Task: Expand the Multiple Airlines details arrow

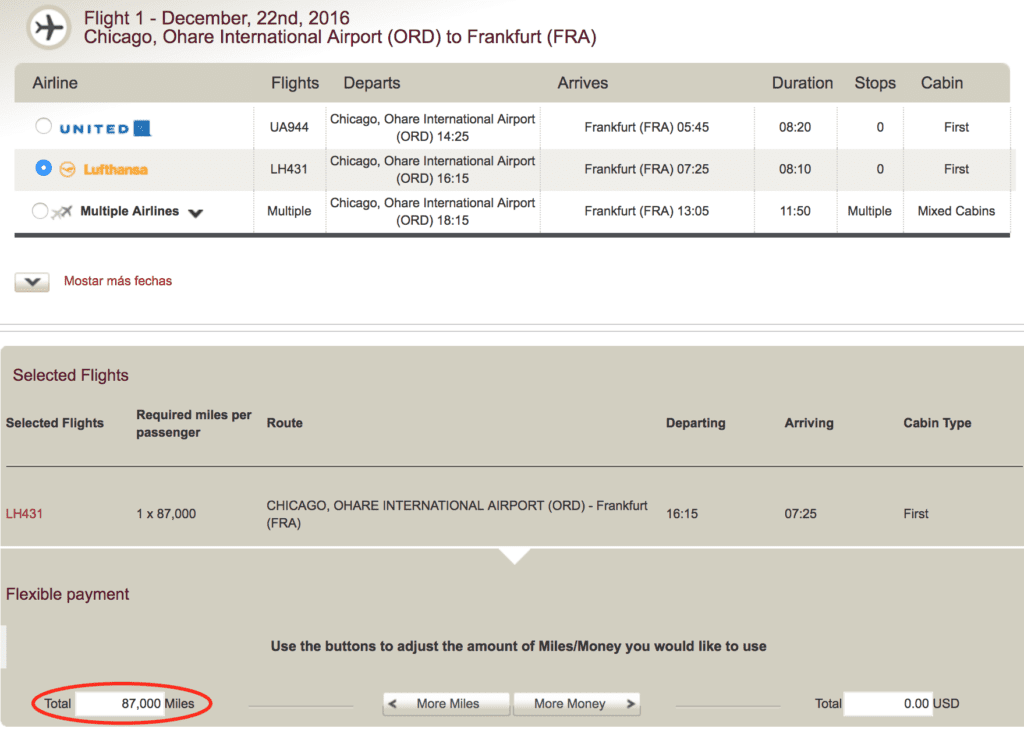Action: click(195, 213)
